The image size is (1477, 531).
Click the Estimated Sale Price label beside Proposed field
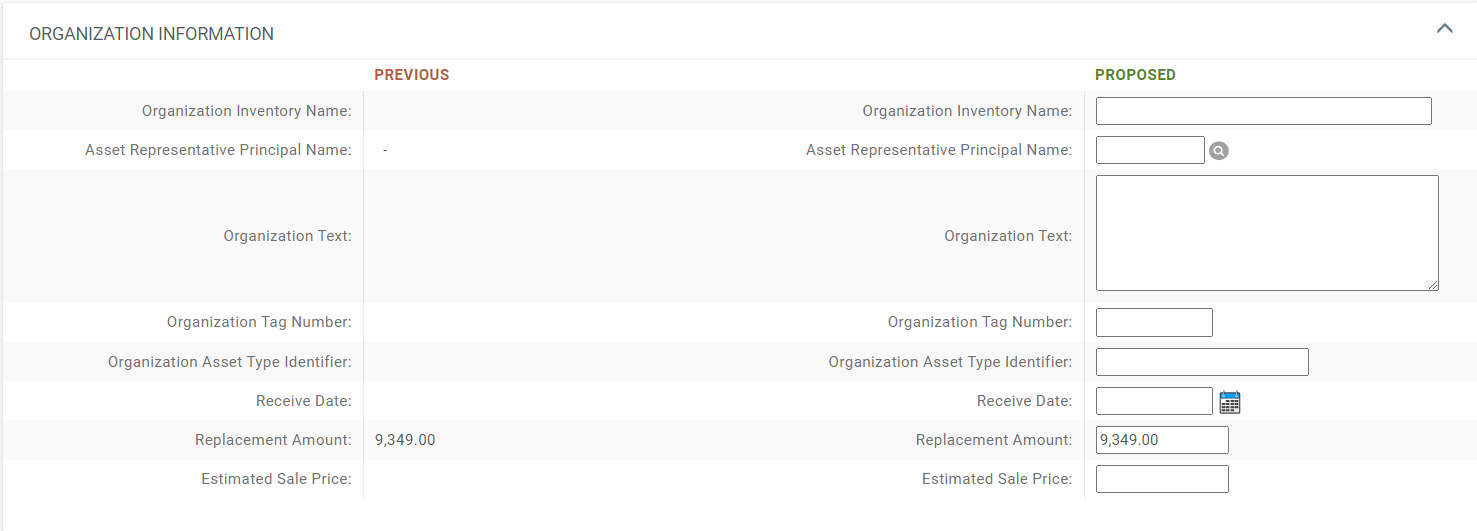click(997, 479)
